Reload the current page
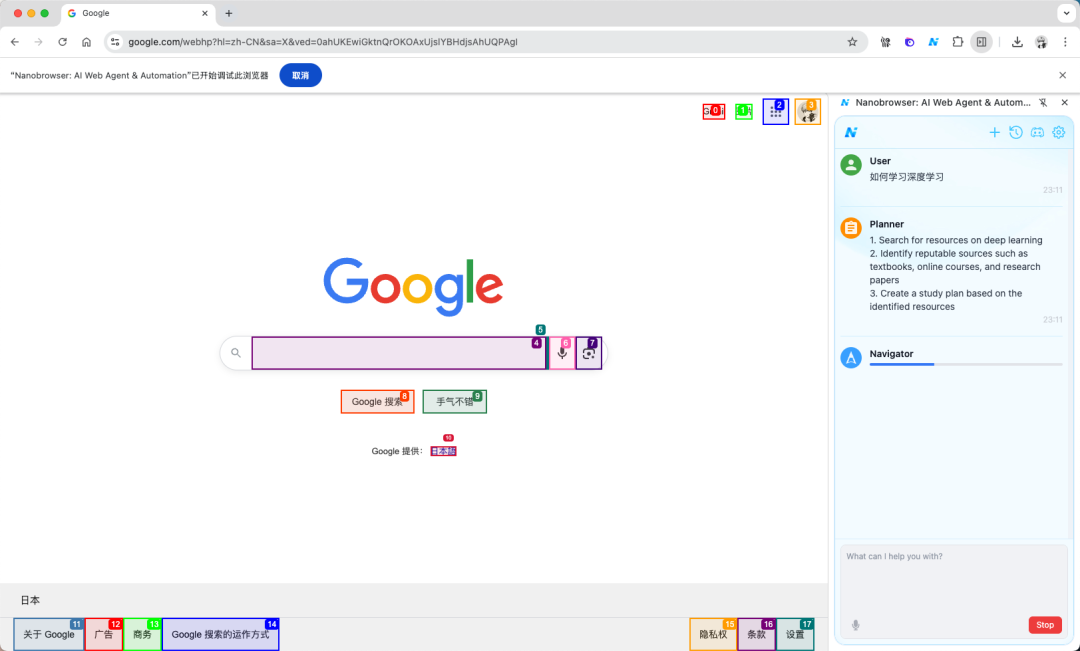This screenshot has width=1080, height=651. click(63, 42)
